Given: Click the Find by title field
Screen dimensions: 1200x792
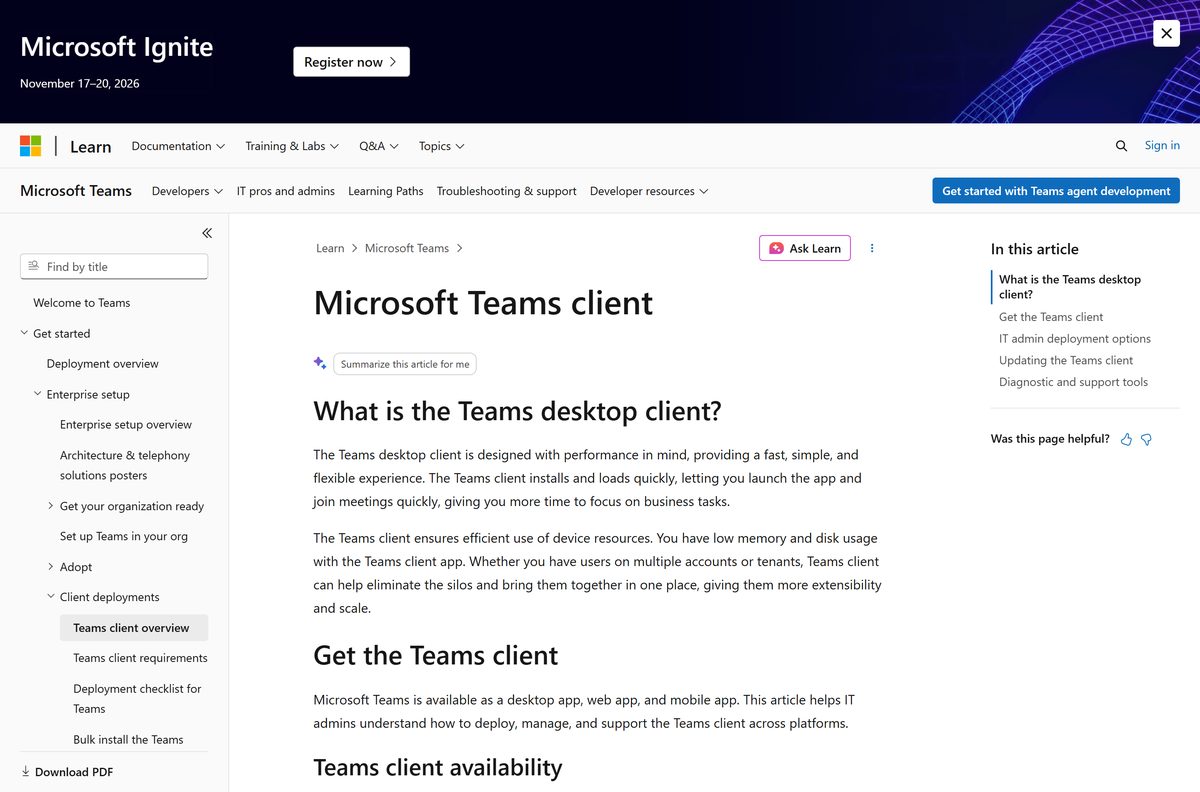Looking at the screenshot, I should click(114, 266).
